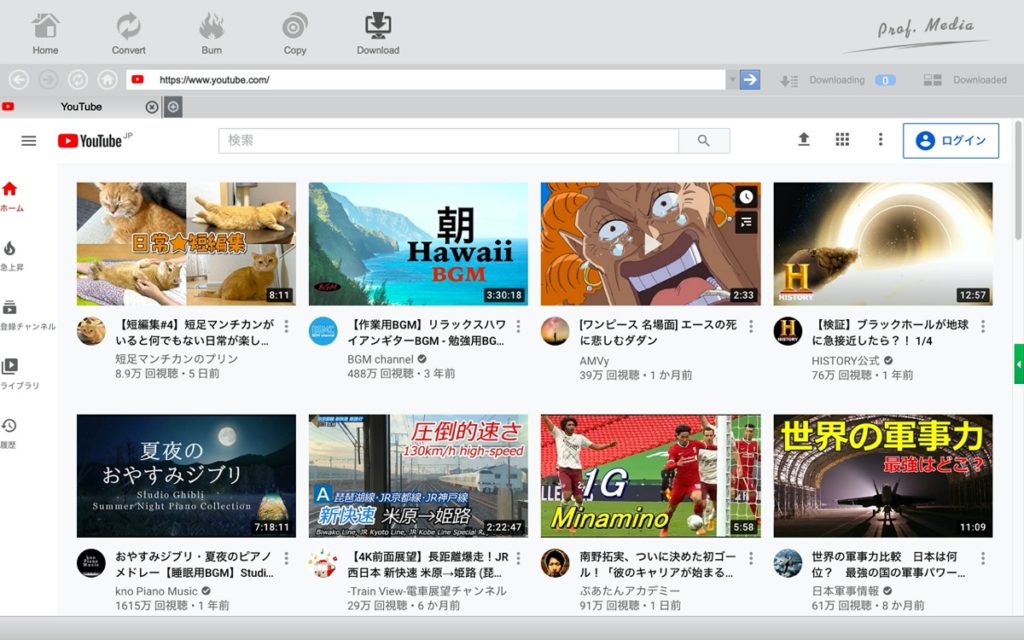Image resolution: width=1024 pixels, height=640 pixels.
Task: Open the kno Piano Music channel link
Action: pyautogui.click(x=156, y=591)
